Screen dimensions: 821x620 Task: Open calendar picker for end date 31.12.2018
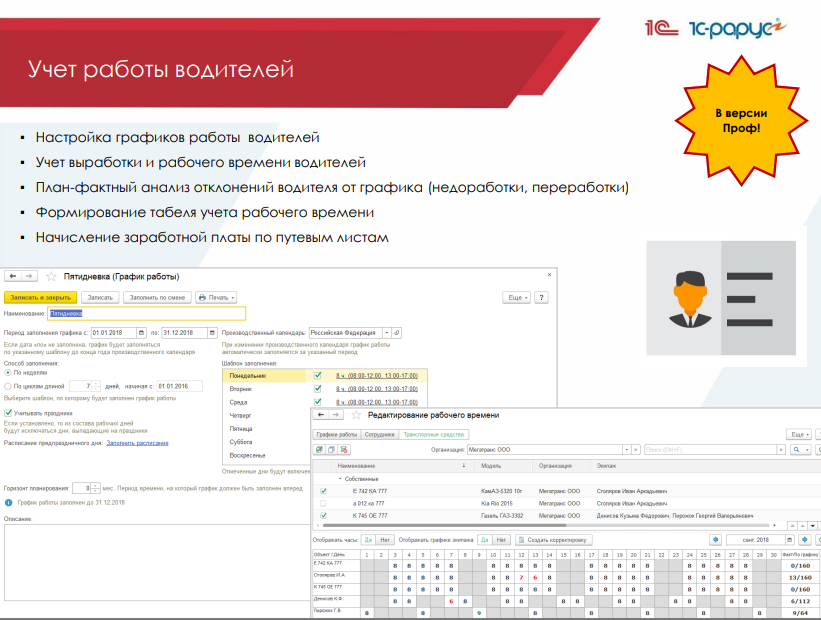[x=212, y=332]
